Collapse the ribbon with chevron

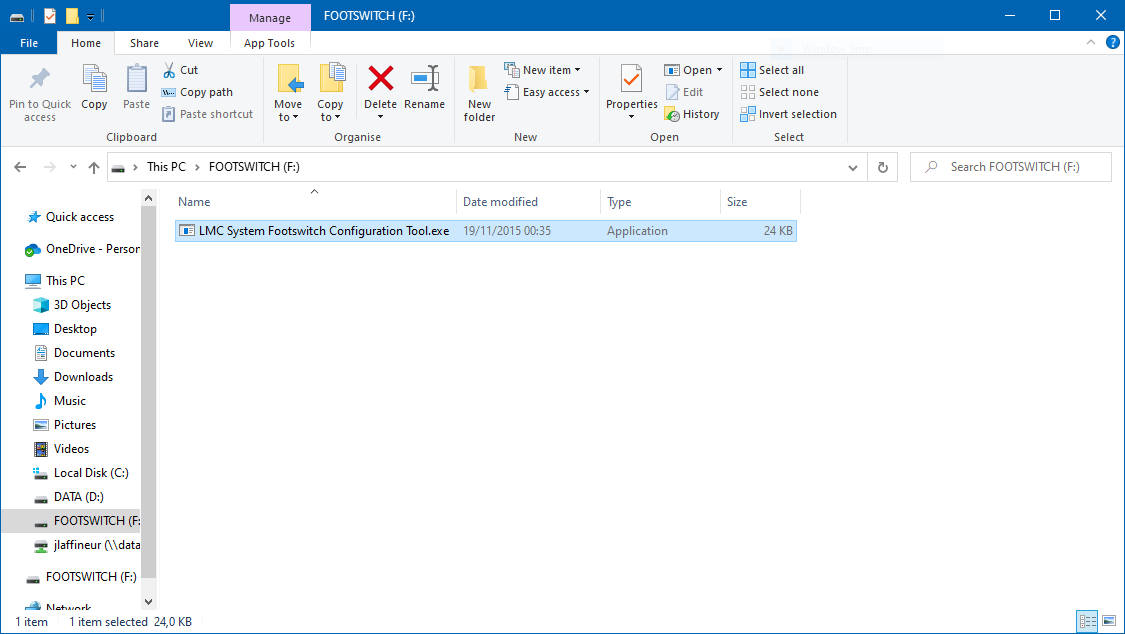point(1091,42)
